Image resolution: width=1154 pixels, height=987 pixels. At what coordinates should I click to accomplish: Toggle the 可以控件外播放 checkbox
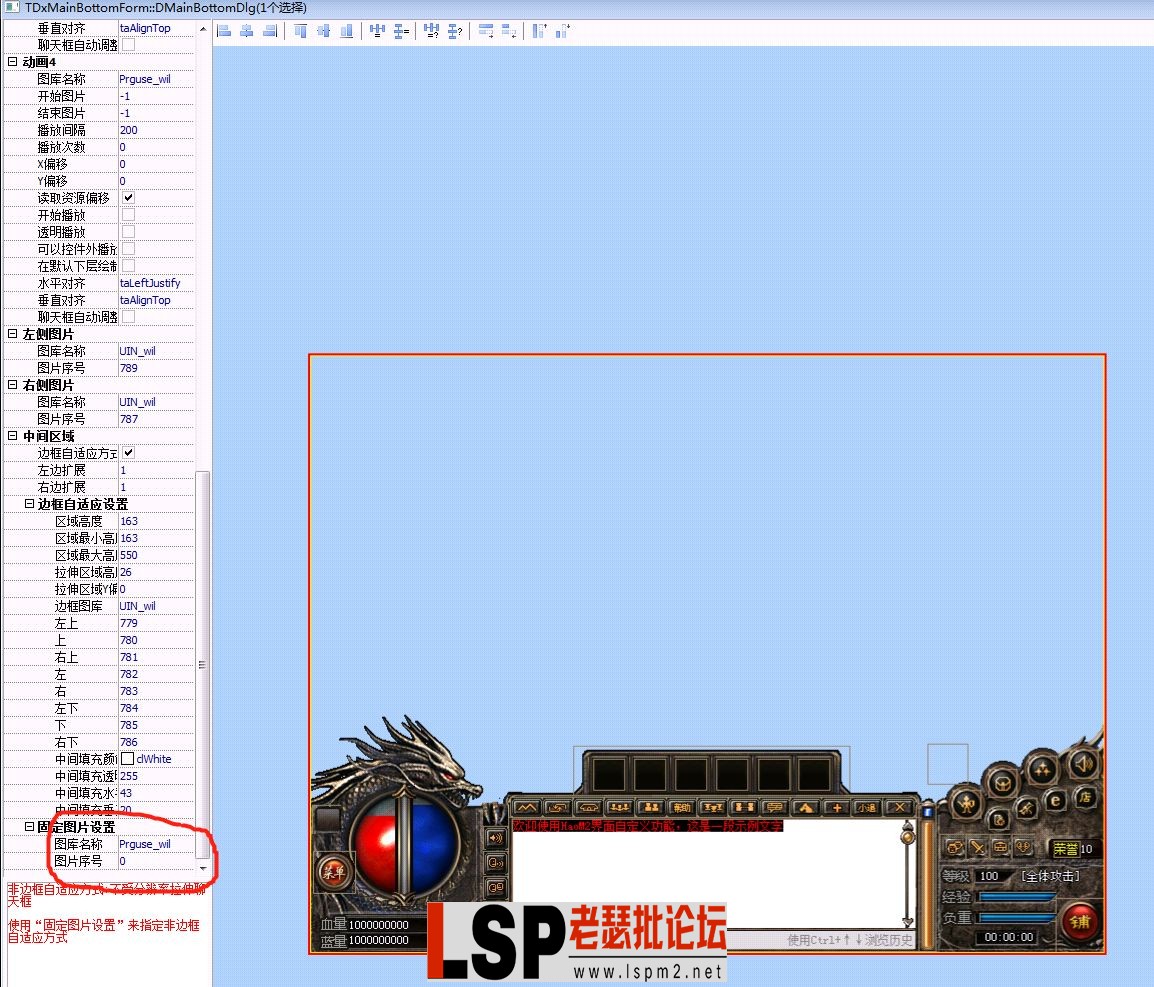coord(128,249)
